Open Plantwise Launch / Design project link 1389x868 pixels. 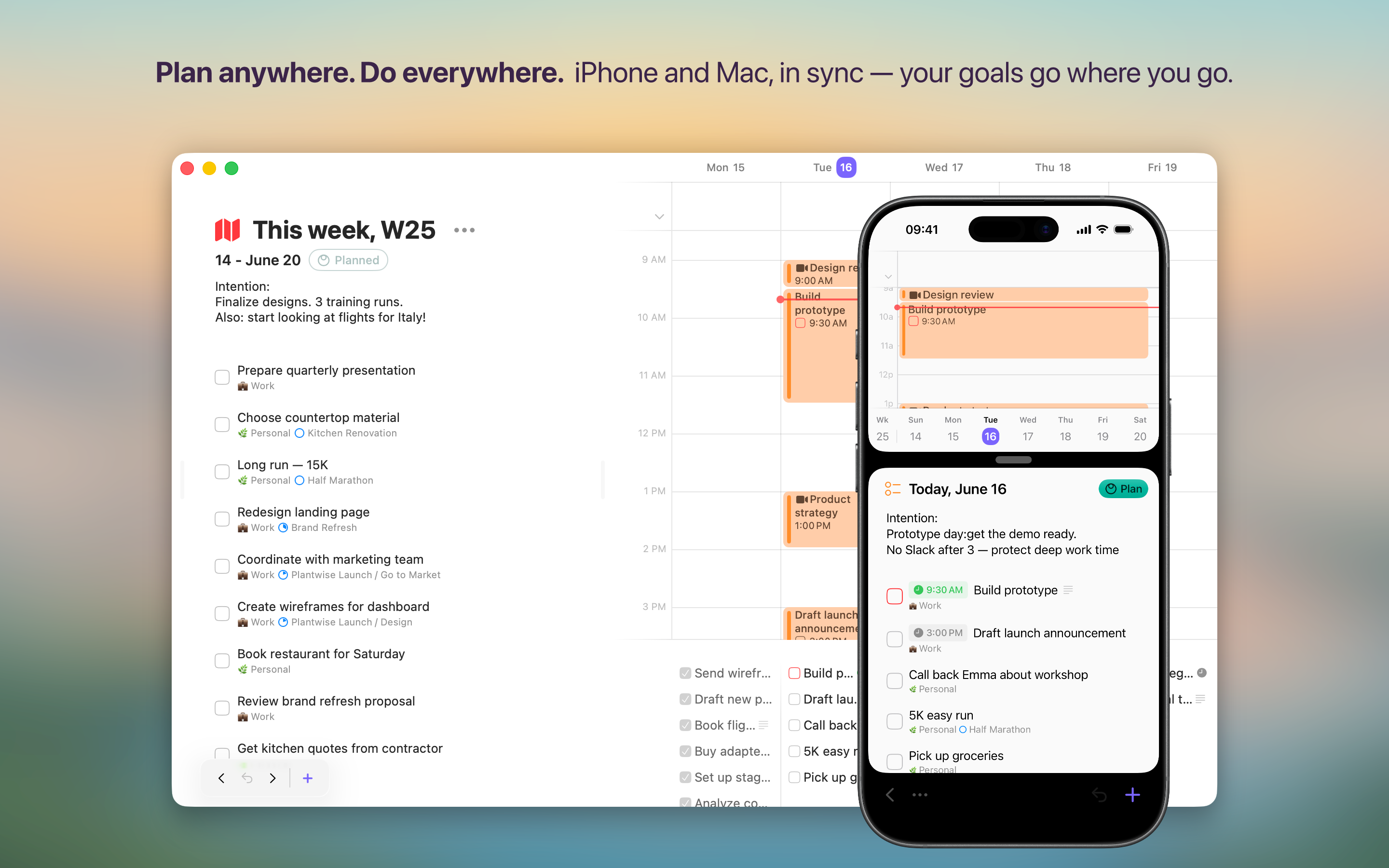351,622
